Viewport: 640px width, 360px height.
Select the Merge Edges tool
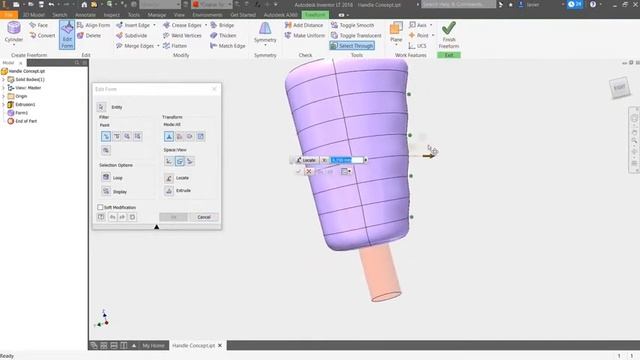pos(135,46)
